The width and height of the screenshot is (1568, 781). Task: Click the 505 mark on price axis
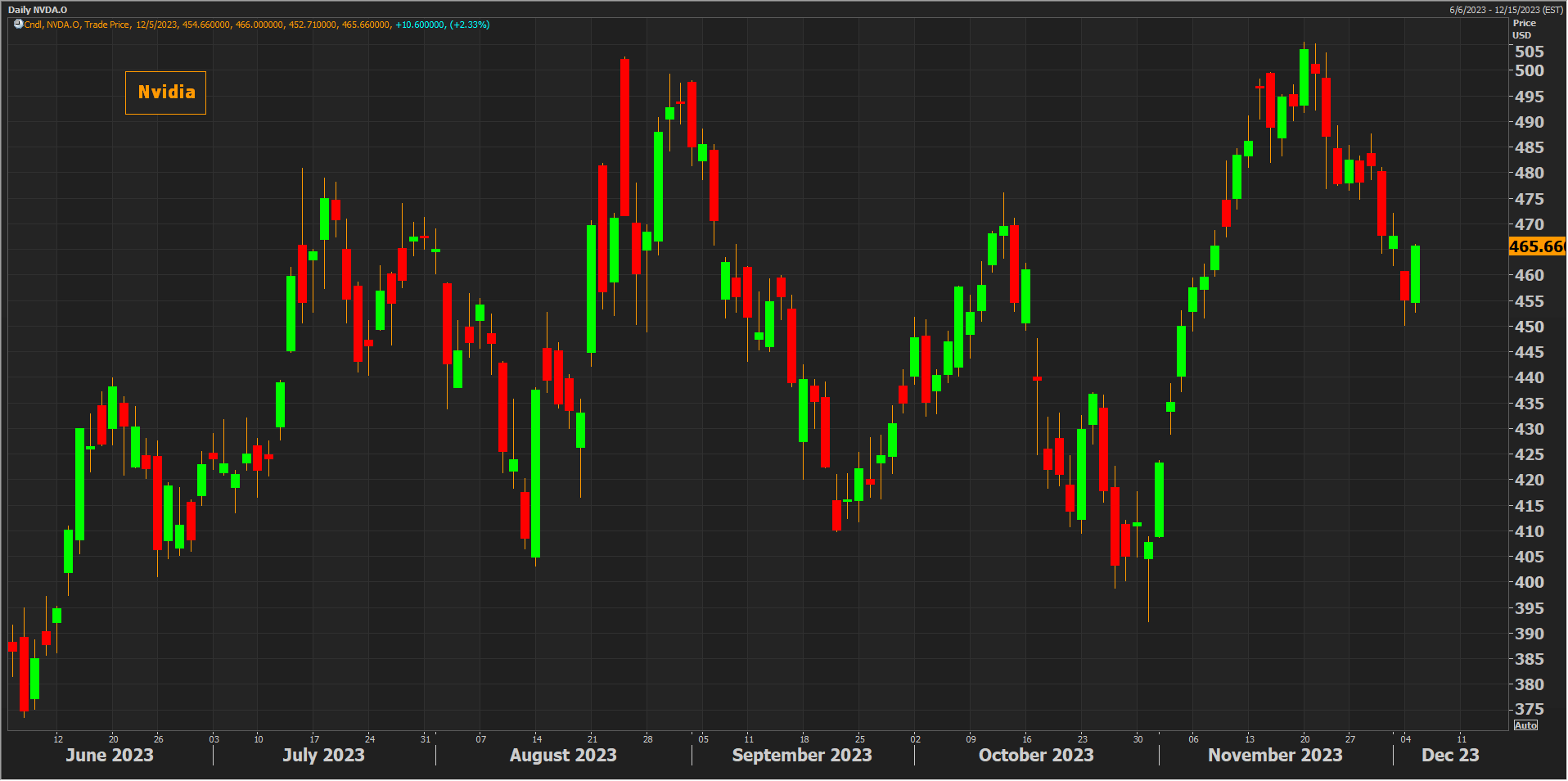(x=1529, y=52)
